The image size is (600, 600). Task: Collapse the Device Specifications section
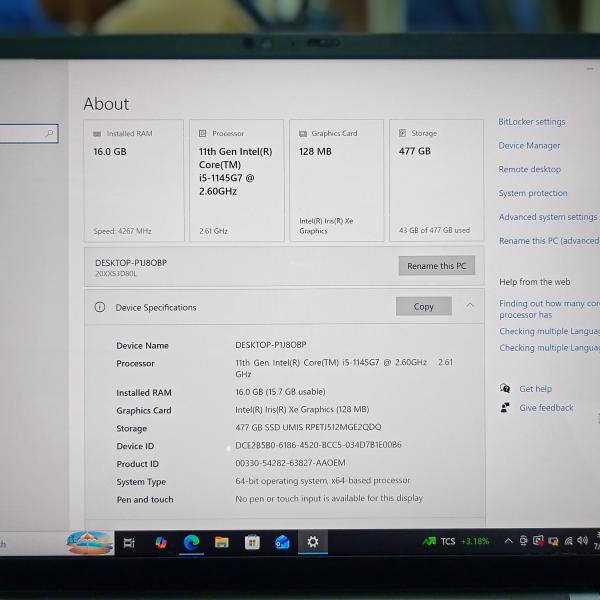coord(470,305)
